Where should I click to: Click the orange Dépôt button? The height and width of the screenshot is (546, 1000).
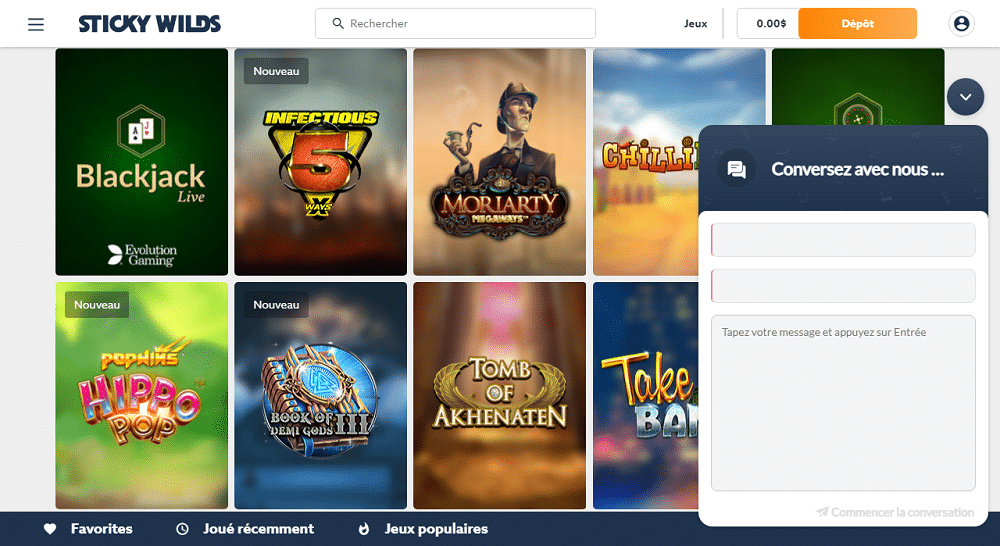[x=857, y=24]
